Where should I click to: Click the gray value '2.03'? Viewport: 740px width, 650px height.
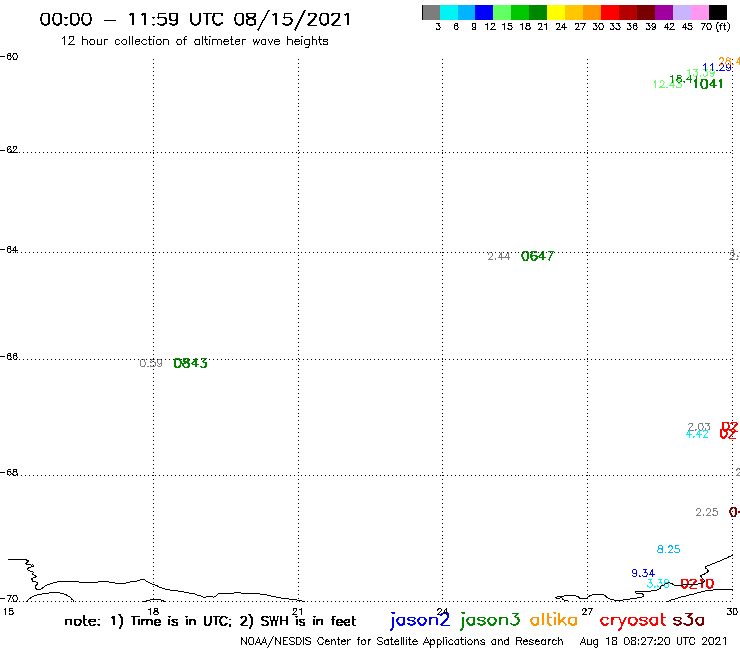coord(699,427)
